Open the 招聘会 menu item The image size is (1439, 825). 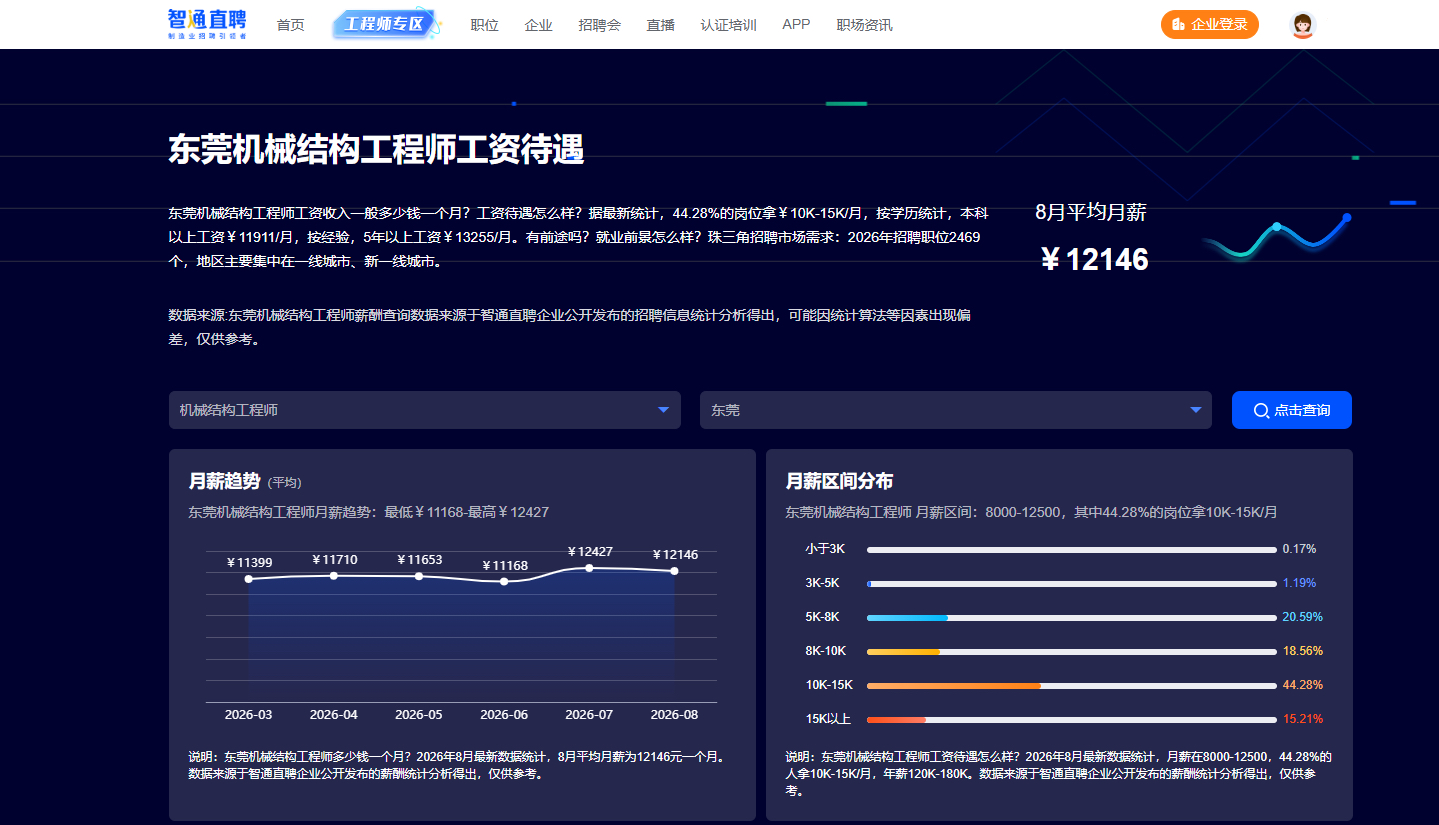(600, 25)
